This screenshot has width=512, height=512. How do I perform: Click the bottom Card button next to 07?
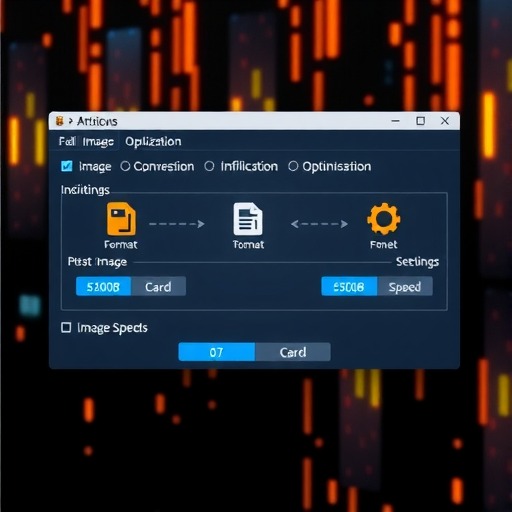tap(293, 352)
